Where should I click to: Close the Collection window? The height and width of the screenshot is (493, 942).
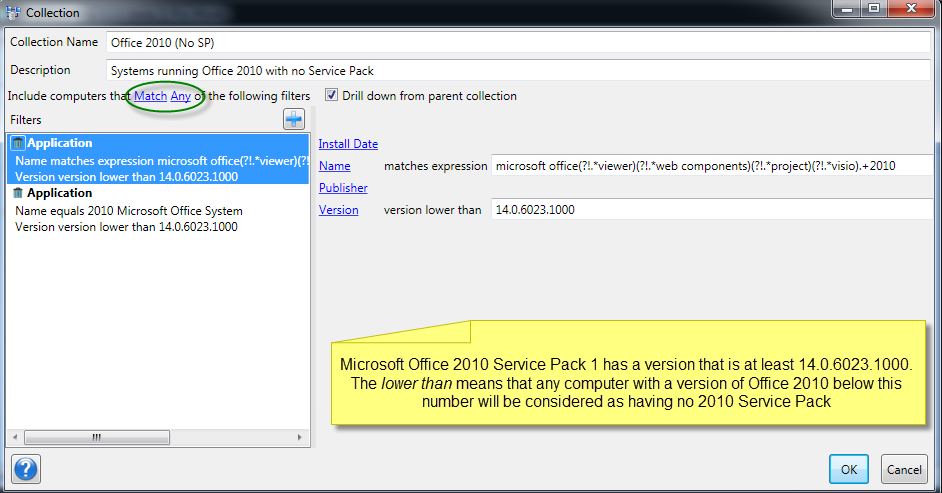pyautogui.click(x=911, y=8)
